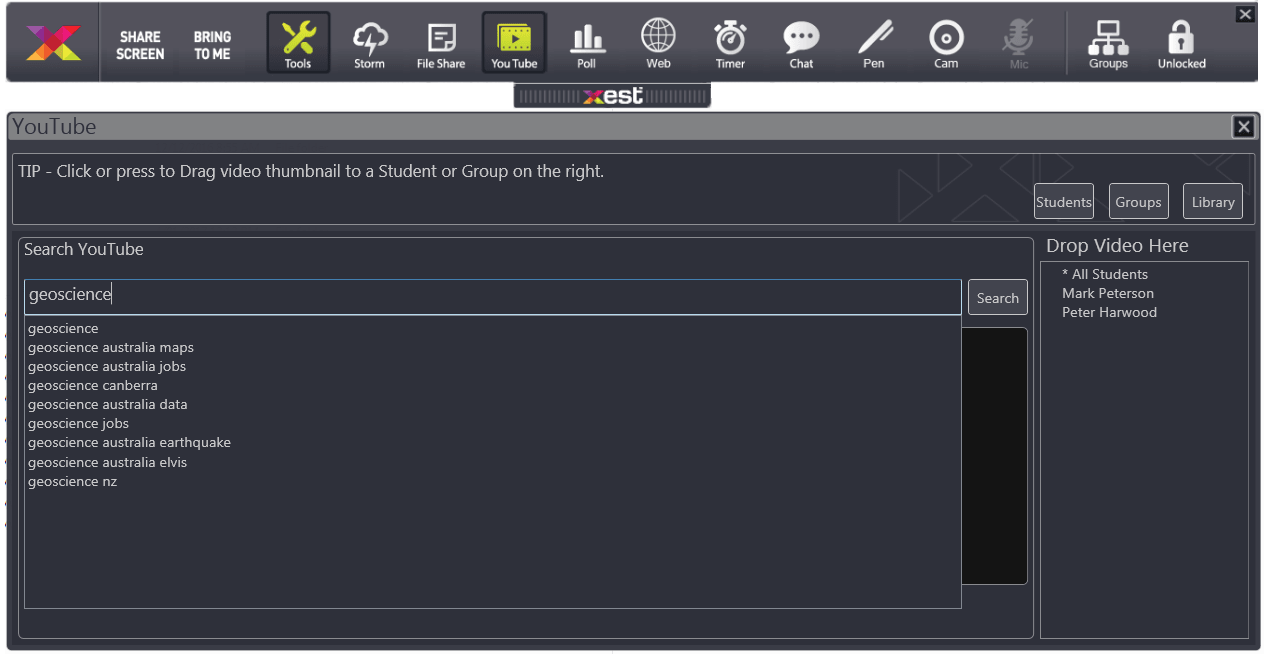Click the Xest pull-down handle bar
Viewport: 1275px width, 660px height.
click(x=612, y=96)
